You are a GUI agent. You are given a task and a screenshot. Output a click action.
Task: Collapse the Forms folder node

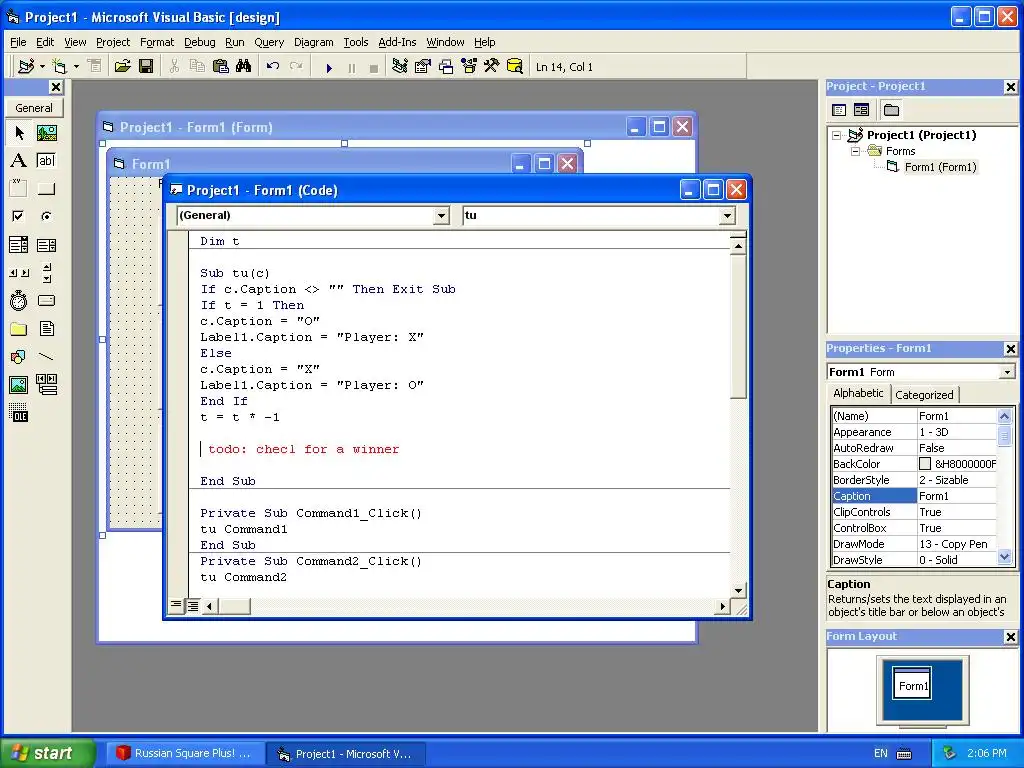pyautogui.click(x=855, y=151)
